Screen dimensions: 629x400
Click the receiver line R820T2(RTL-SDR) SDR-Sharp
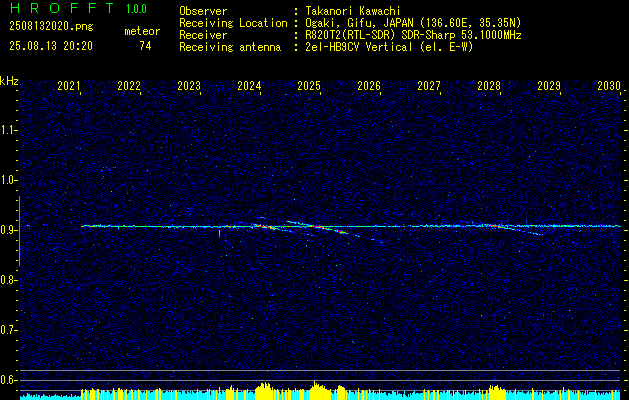[x=379, y=35]
